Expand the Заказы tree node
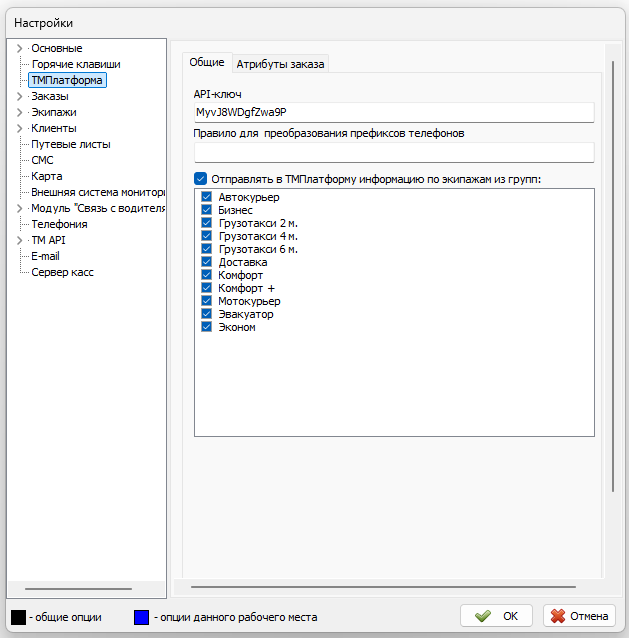Screen dimensions: 629x638 point(19,96)
